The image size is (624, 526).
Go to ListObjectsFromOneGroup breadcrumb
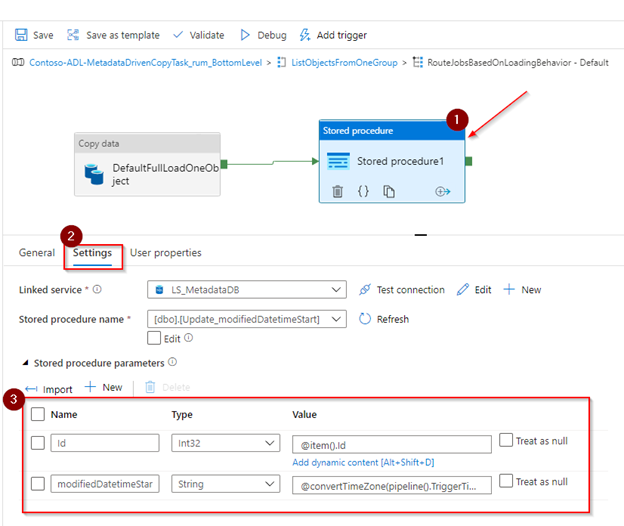[x=344, y=62]
